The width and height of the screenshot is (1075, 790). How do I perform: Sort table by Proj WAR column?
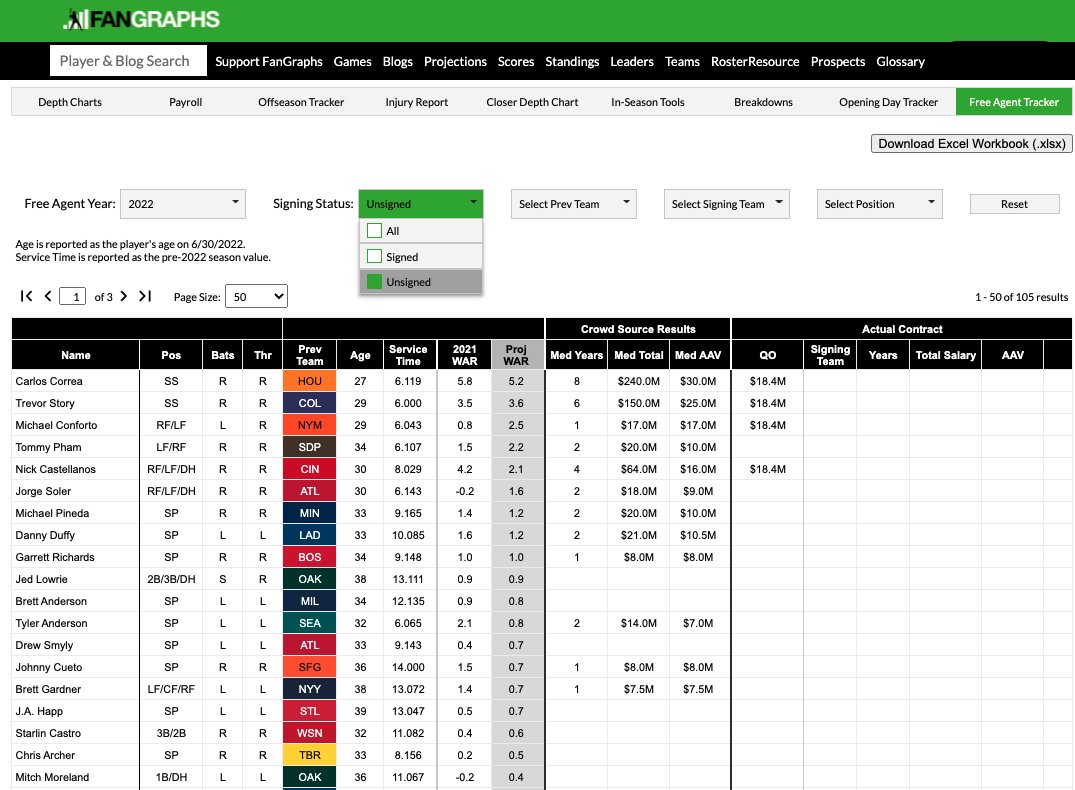point(516,355)
